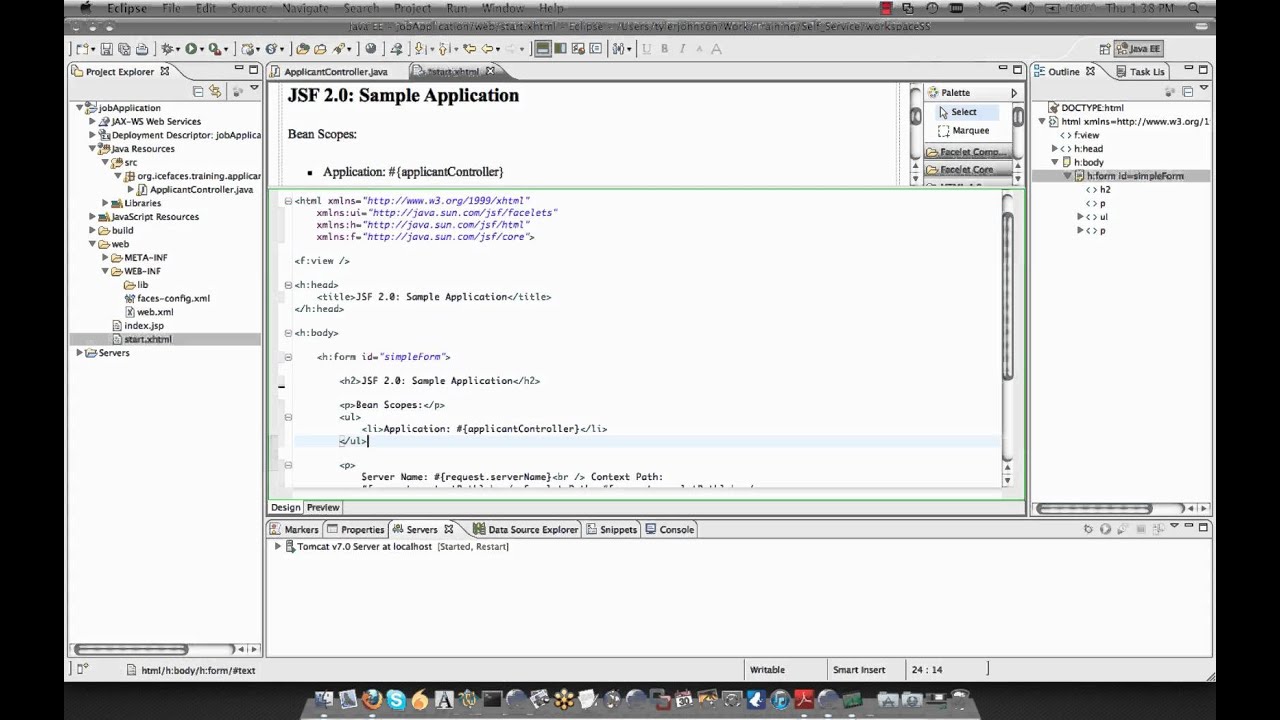Open the Facelet Core palette drawer

click(969, 170)
